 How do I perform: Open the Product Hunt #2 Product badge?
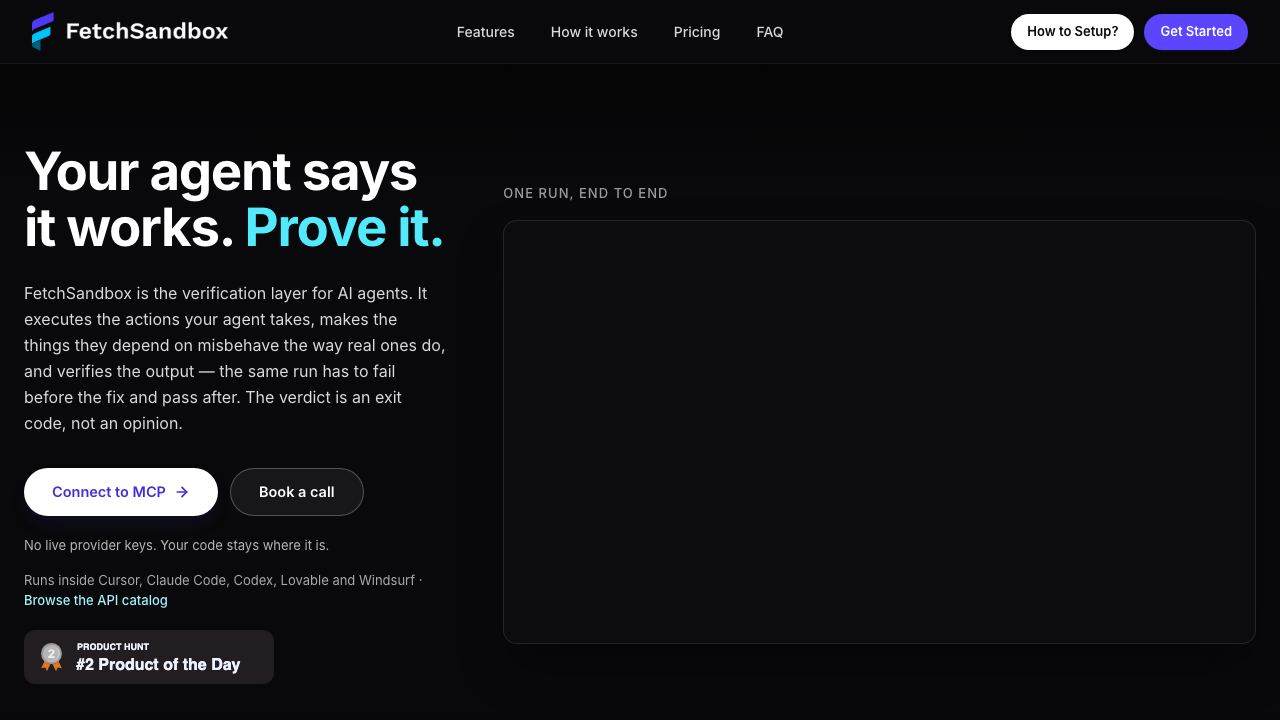point(149,657)
